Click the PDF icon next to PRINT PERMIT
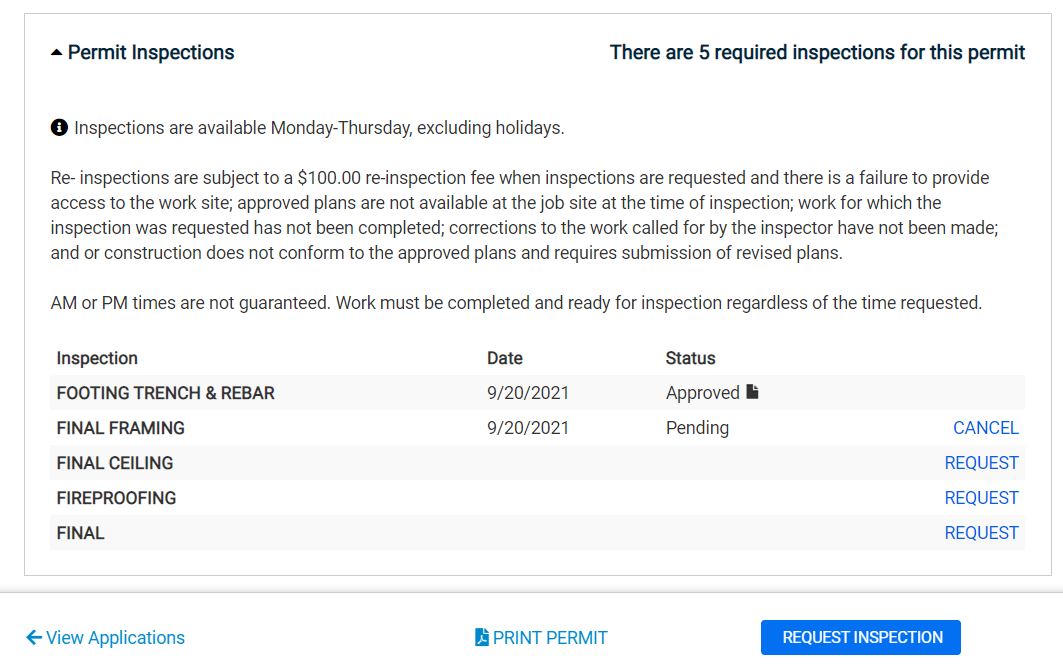Viewport: 1063px width, 670px height. point(481,637)
